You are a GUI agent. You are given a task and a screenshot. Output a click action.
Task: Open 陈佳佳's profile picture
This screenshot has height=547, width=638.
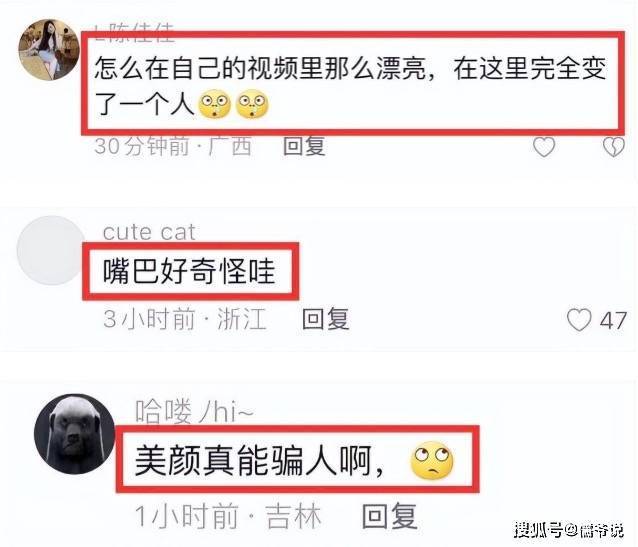click(x=49, y=50)
